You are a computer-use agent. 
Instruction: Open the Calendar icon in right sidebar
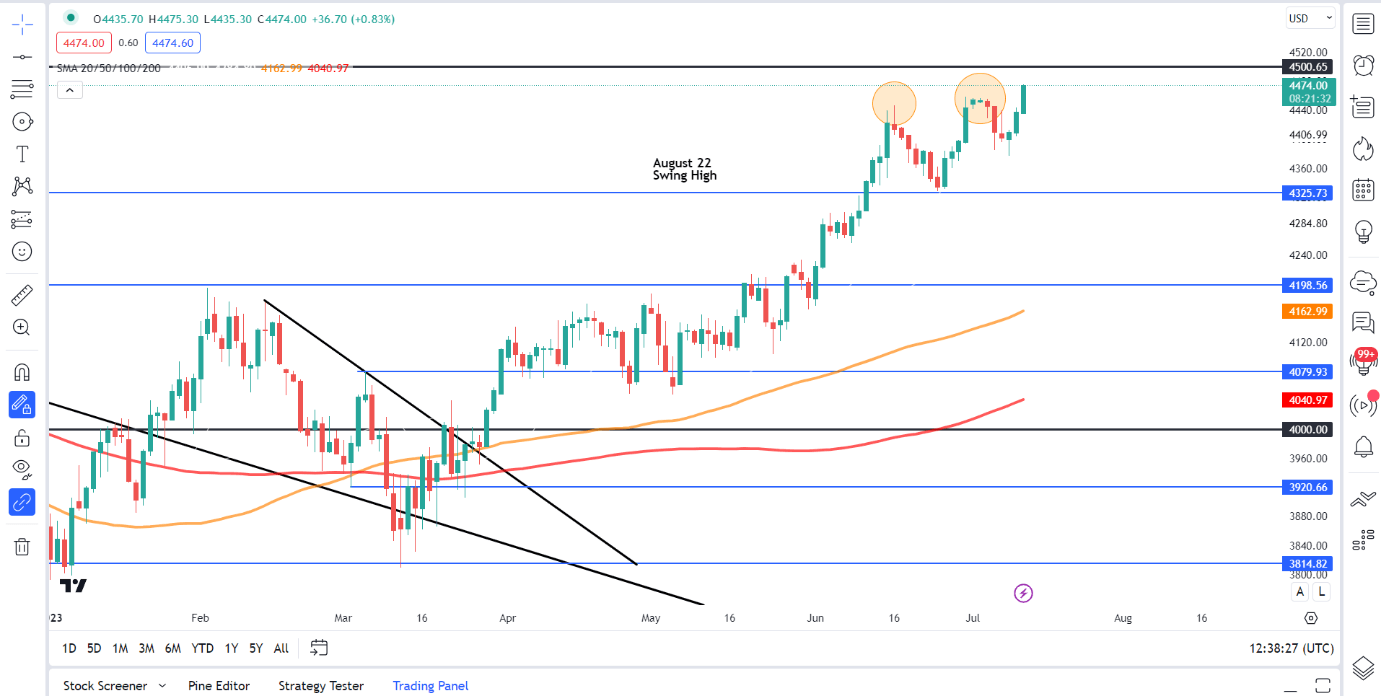coord(1362,190)
